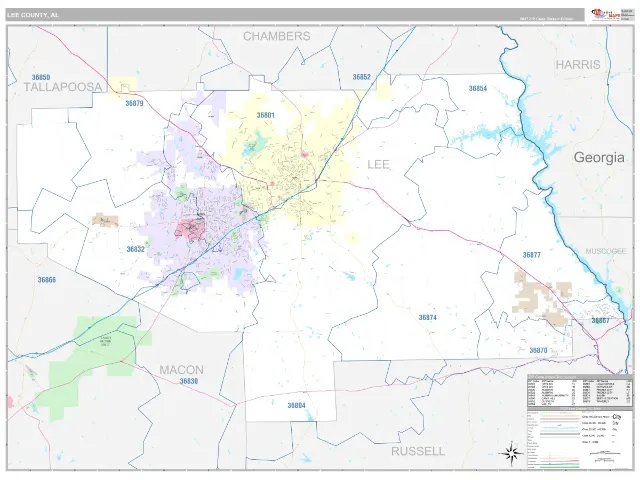The height and width of the screenshot is (480, 640).
Task: Click the publisher logo in top corner
Action: pos(606,14)
